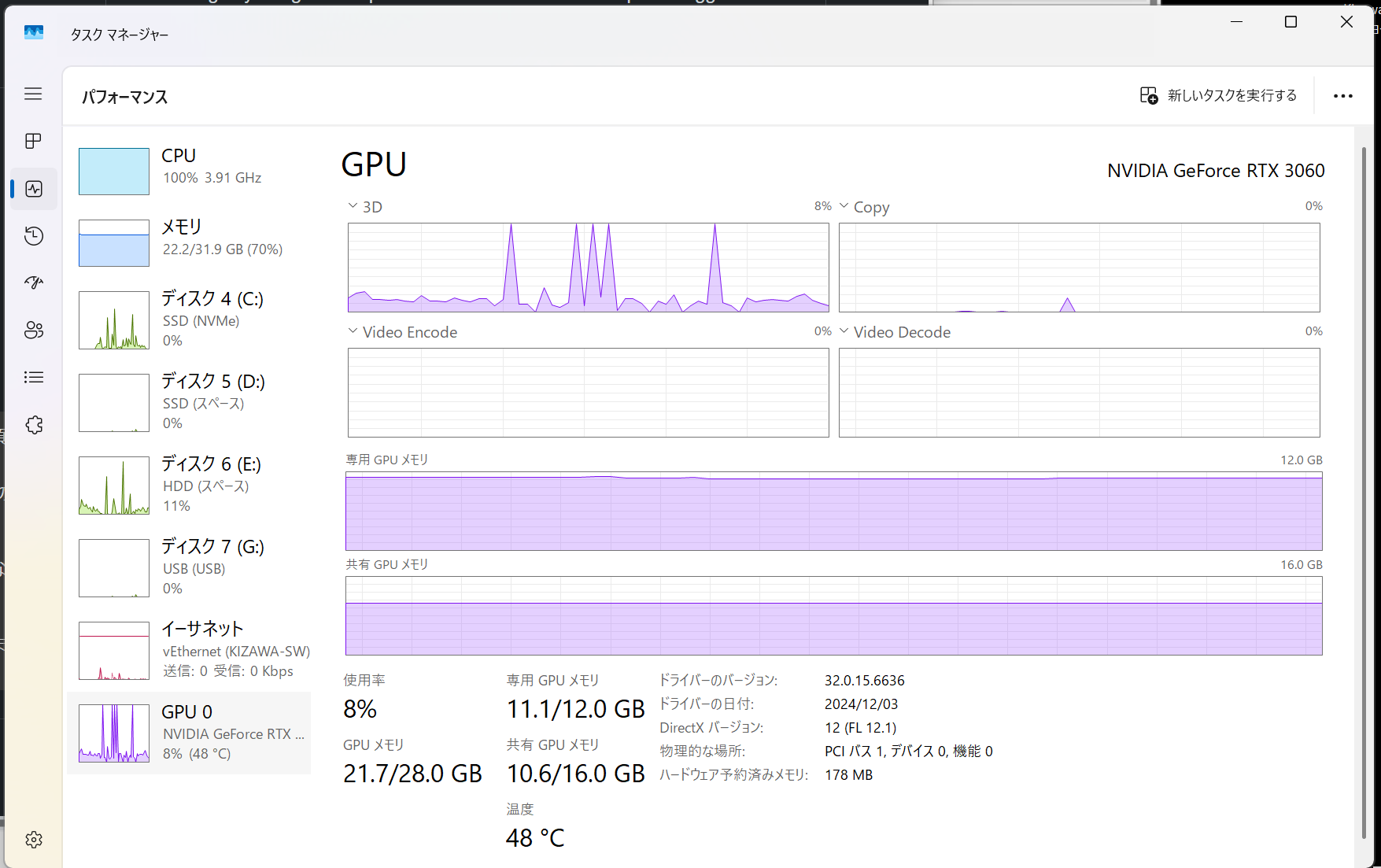Click the Video Encode graph
Screen dimensions: 1381x868
pos(588,393)
